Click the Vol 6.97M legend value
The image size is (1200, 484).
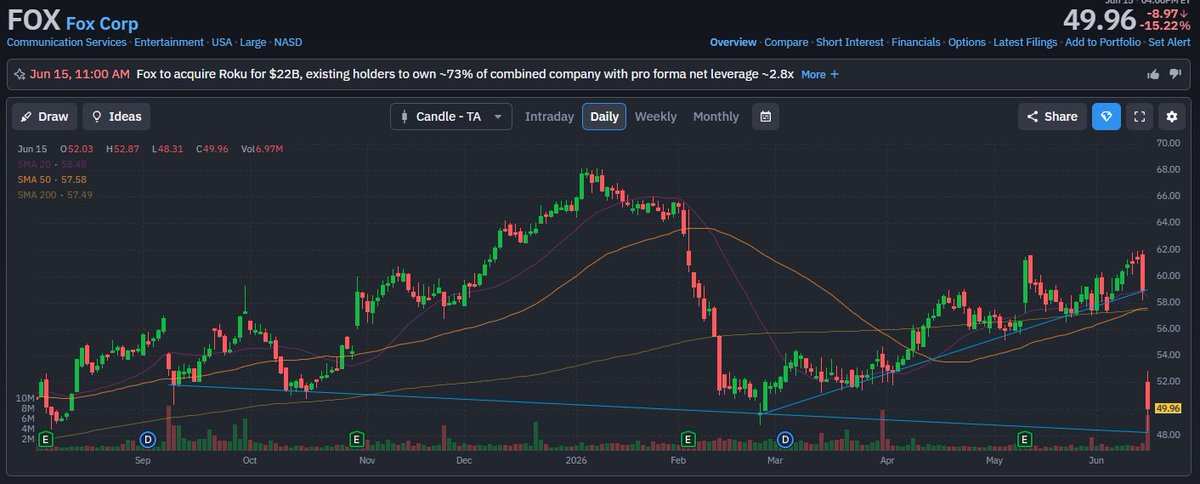point(260,149)
